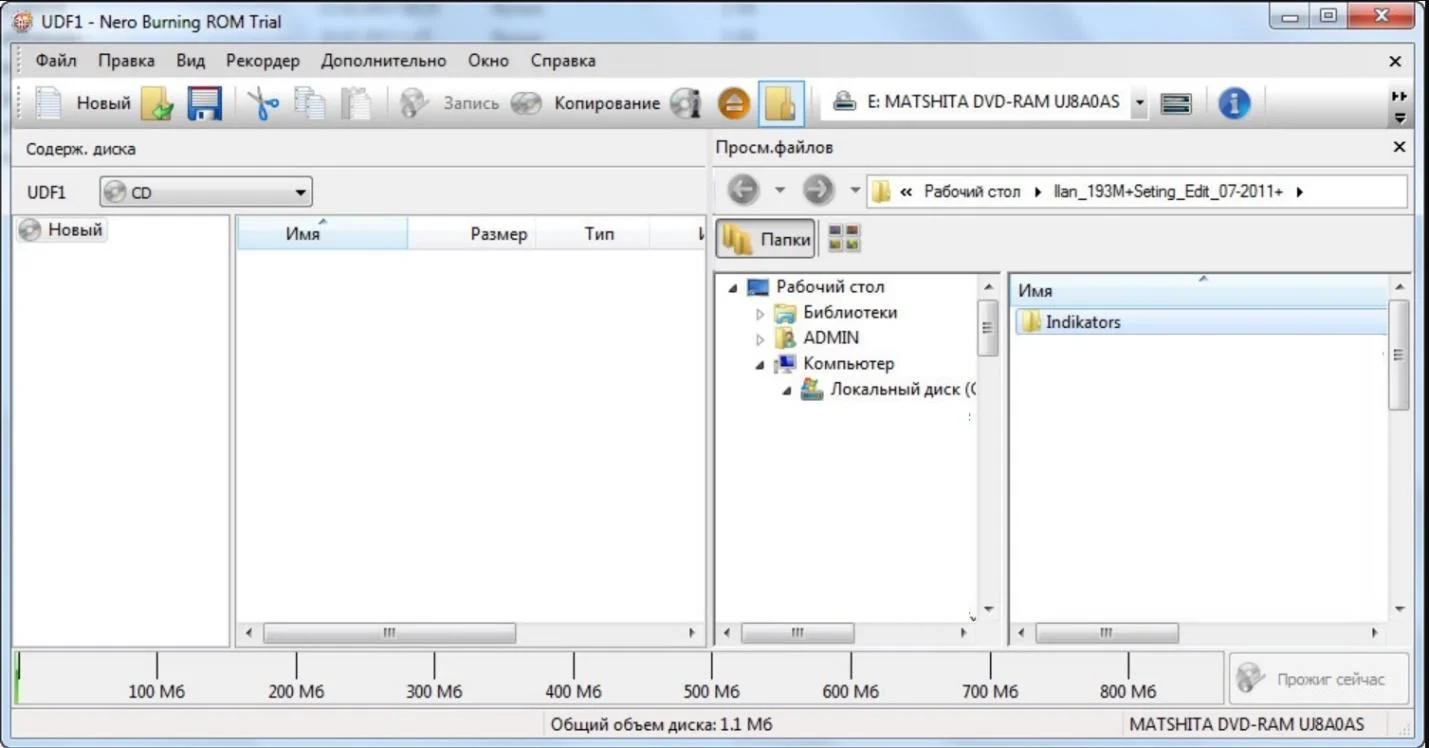Click MATSHITA DVD-RAM UJ8A0AS in status bar
Screen dimensions: 1429x748
coord(1246,724)
